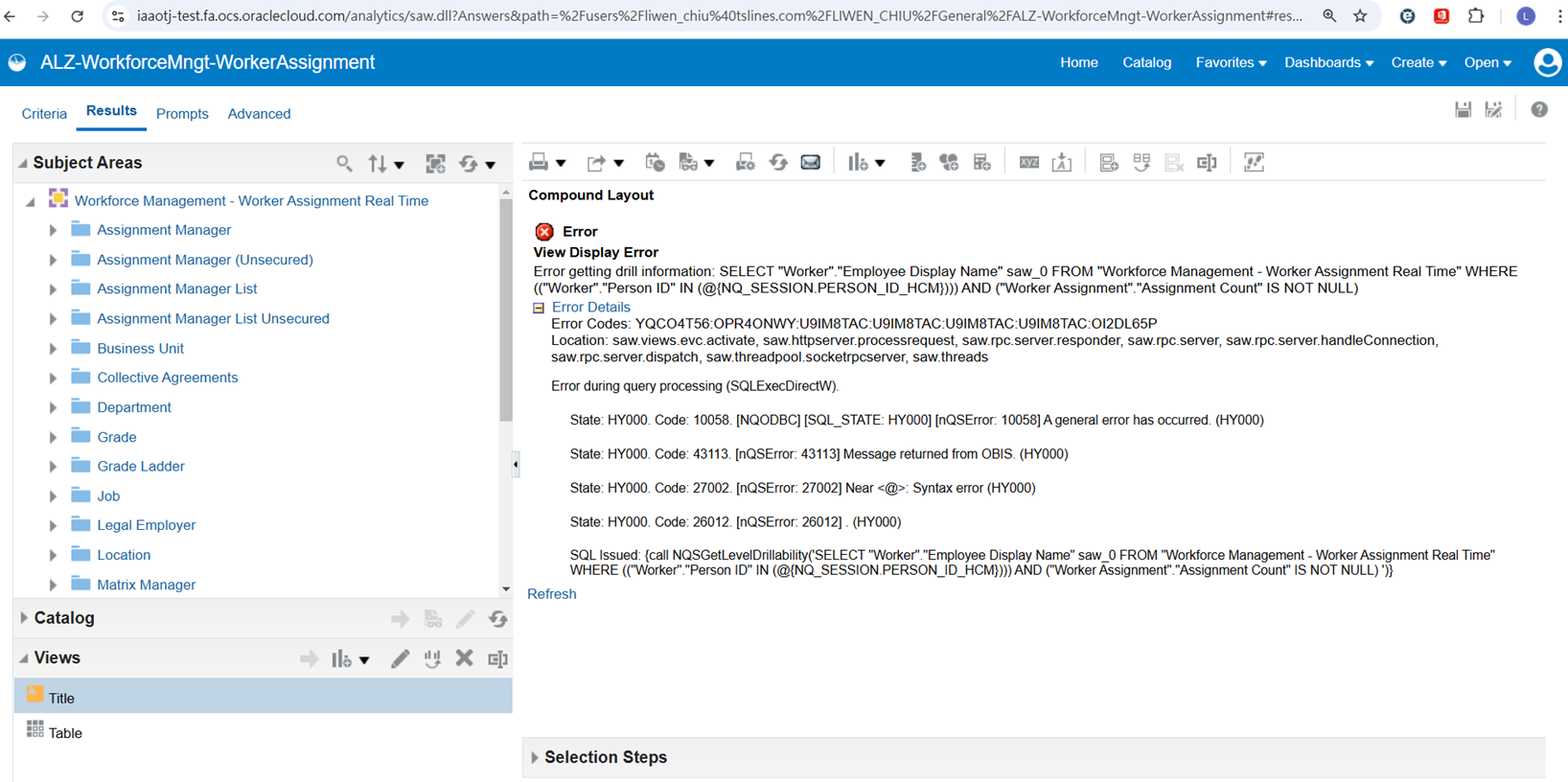Click the Refresh link below the error
This screenshot has height=782, width=1568.
(552, 594)
